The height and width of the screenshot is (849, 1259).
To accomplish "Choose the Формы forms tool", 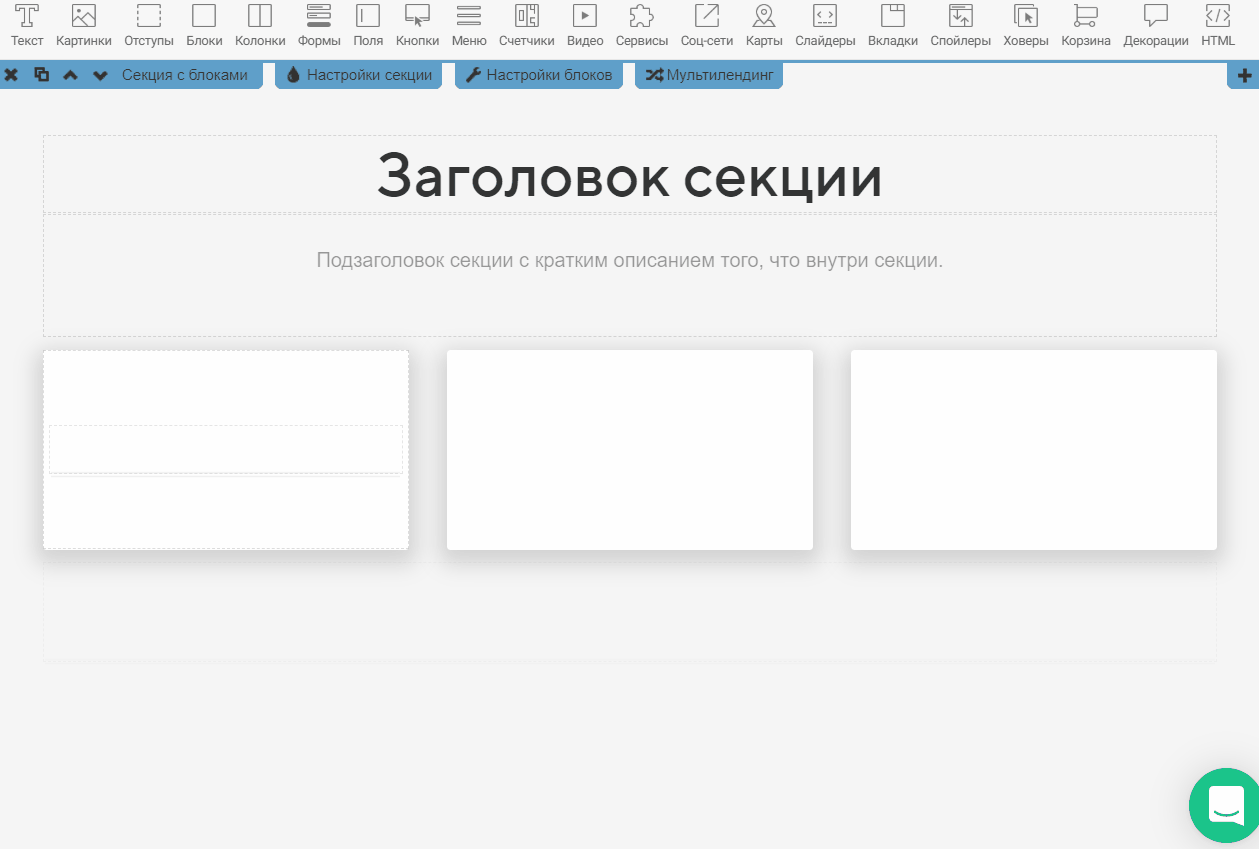I will (319, 25).
